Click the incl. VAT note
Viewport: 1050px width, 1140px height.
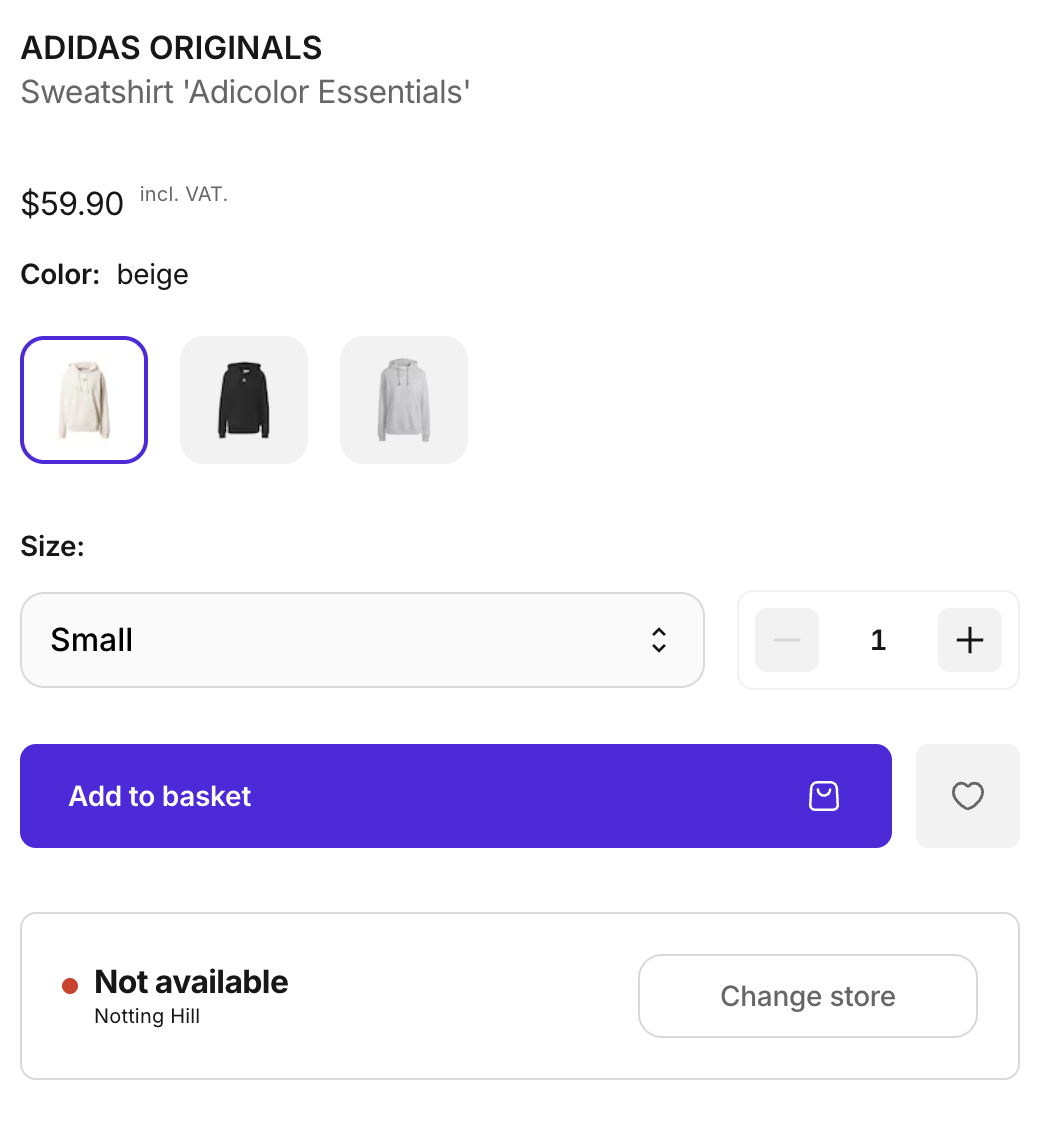pyautogui.click(x=184, y=195)
